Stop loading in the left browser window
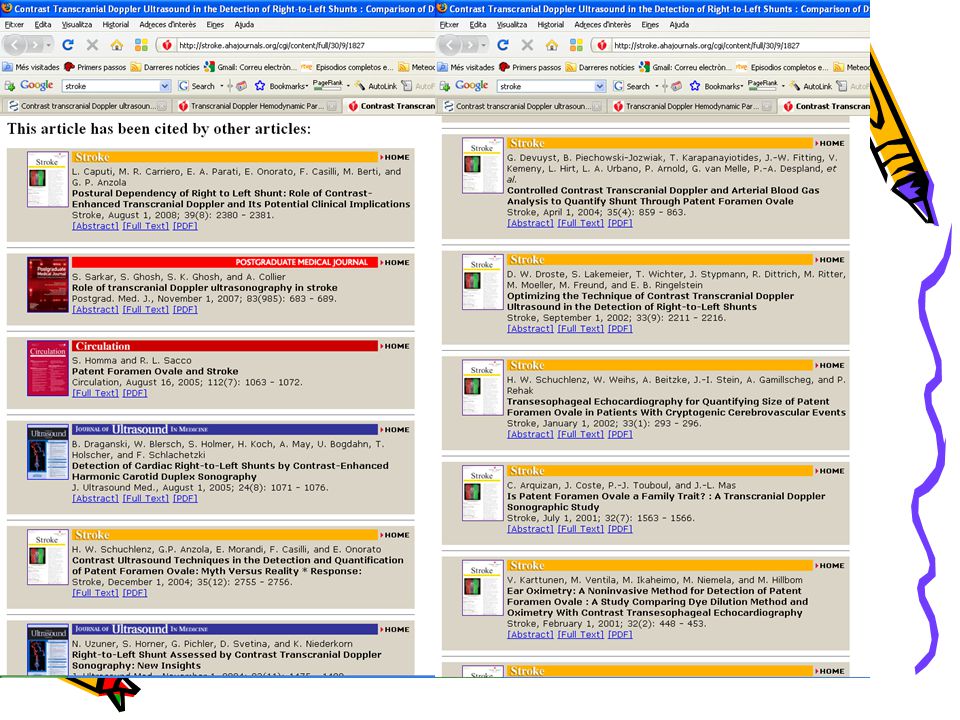 92,45
